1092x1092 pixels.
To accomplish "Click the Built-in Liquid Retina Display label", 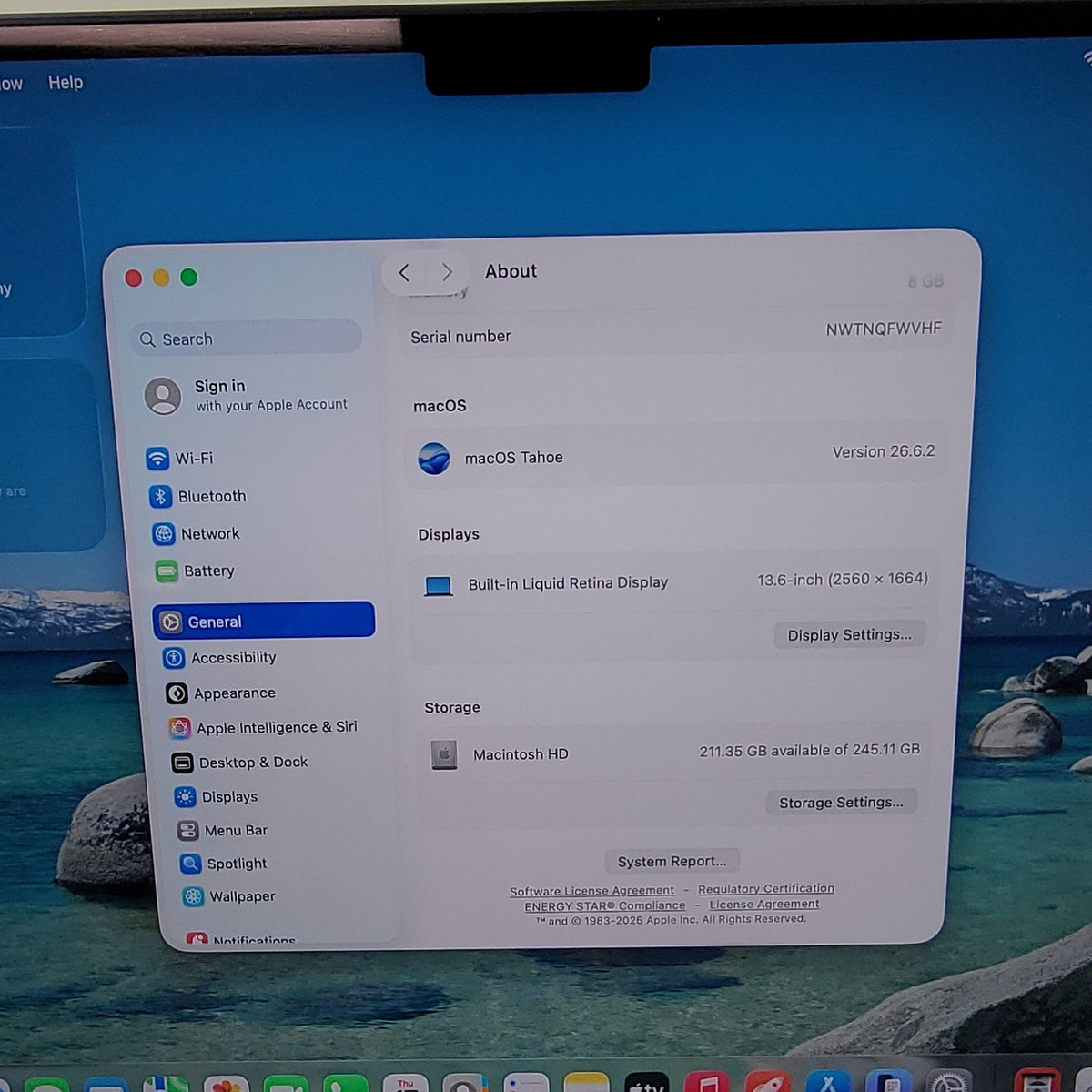I will 568,583.
